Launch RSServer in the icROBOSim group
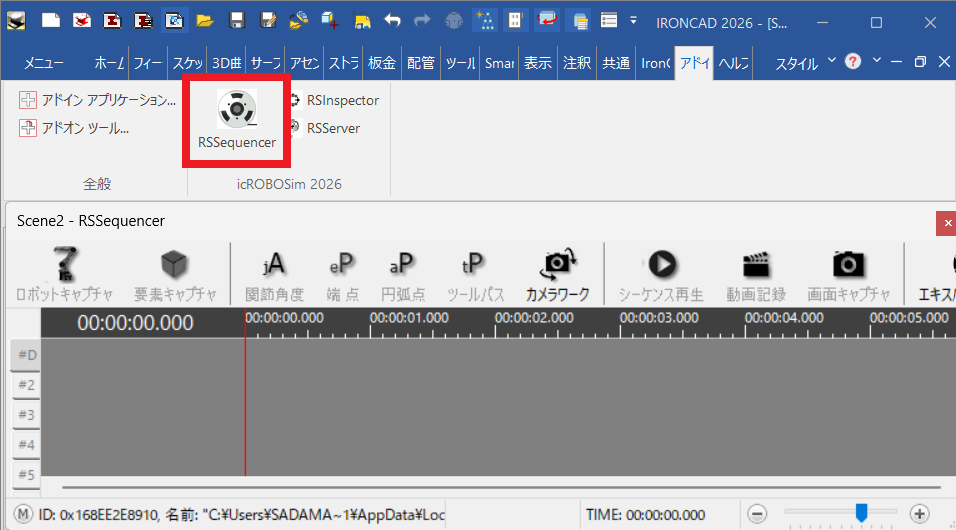 (x=325, y=128)
